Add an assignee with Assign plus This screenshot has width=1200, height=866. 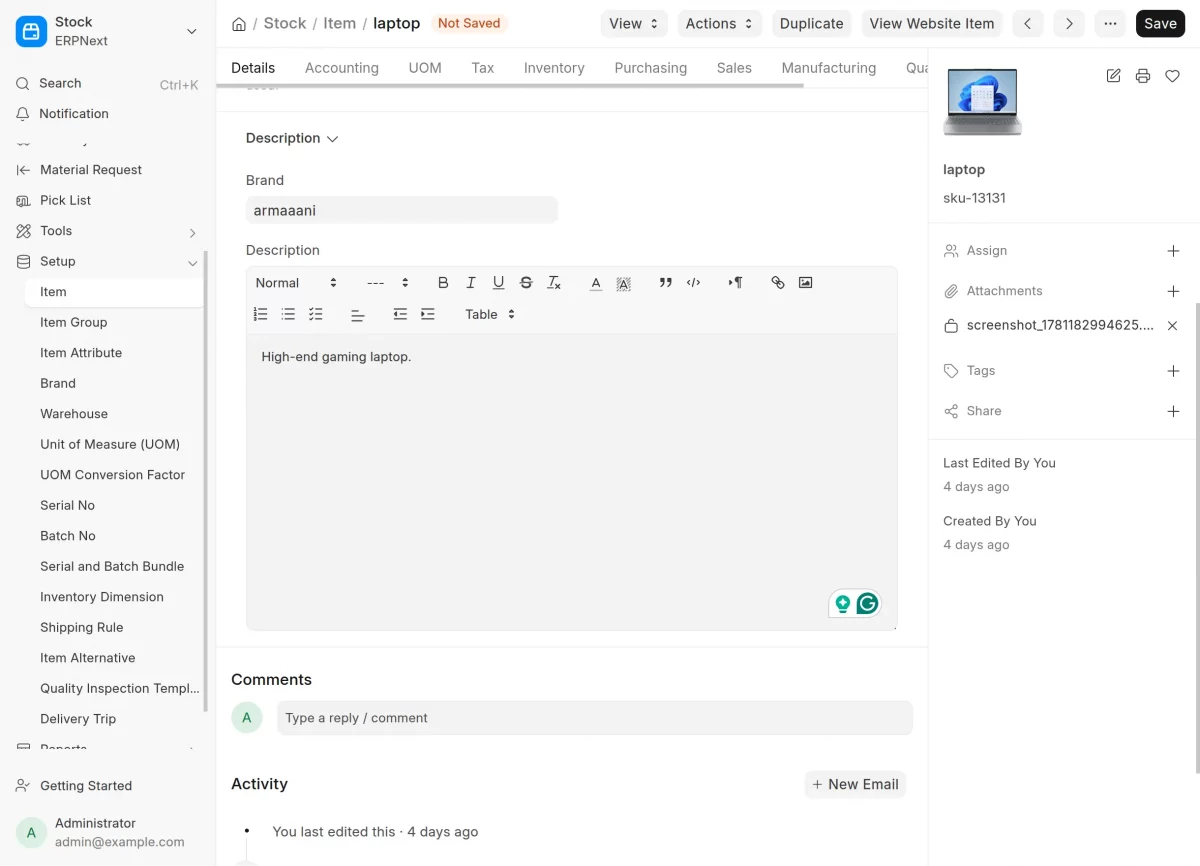point(1174,251)
